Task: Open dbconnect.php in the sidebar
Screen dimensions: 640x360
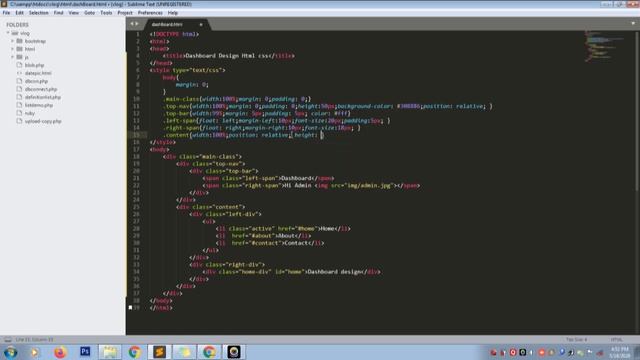Action: point(41,89)
